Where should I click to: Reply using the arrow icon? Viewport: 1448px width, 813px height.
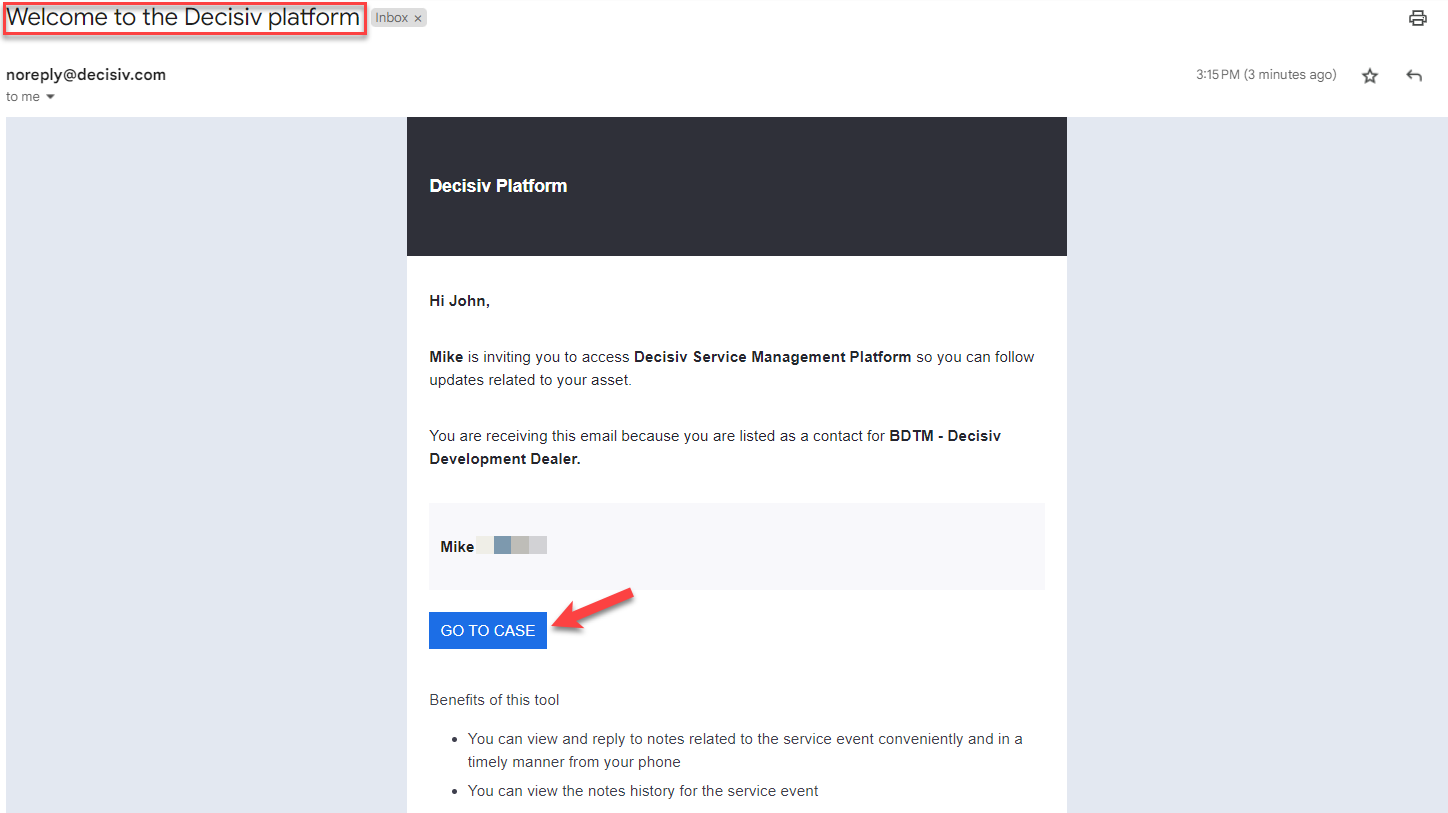[x=1414, y=76]
